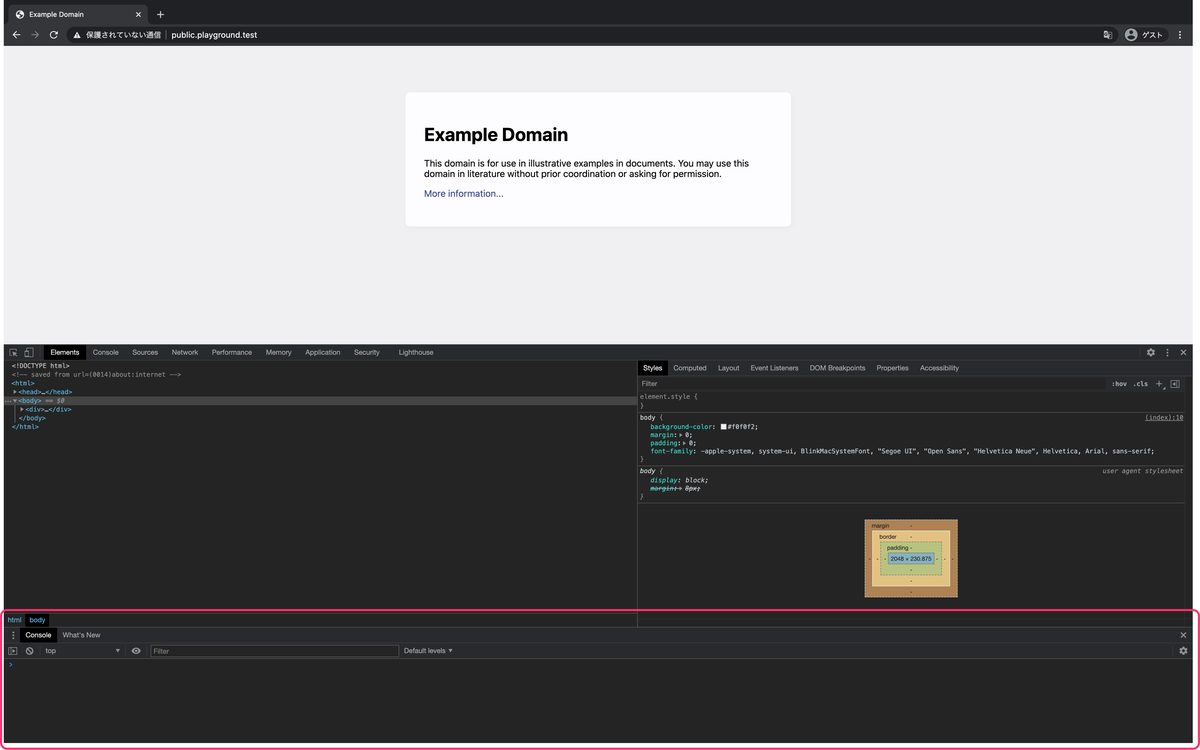Click the not-secure warning icon in the address bar
The image size is (1200, 750).
(x=77, y=35)
